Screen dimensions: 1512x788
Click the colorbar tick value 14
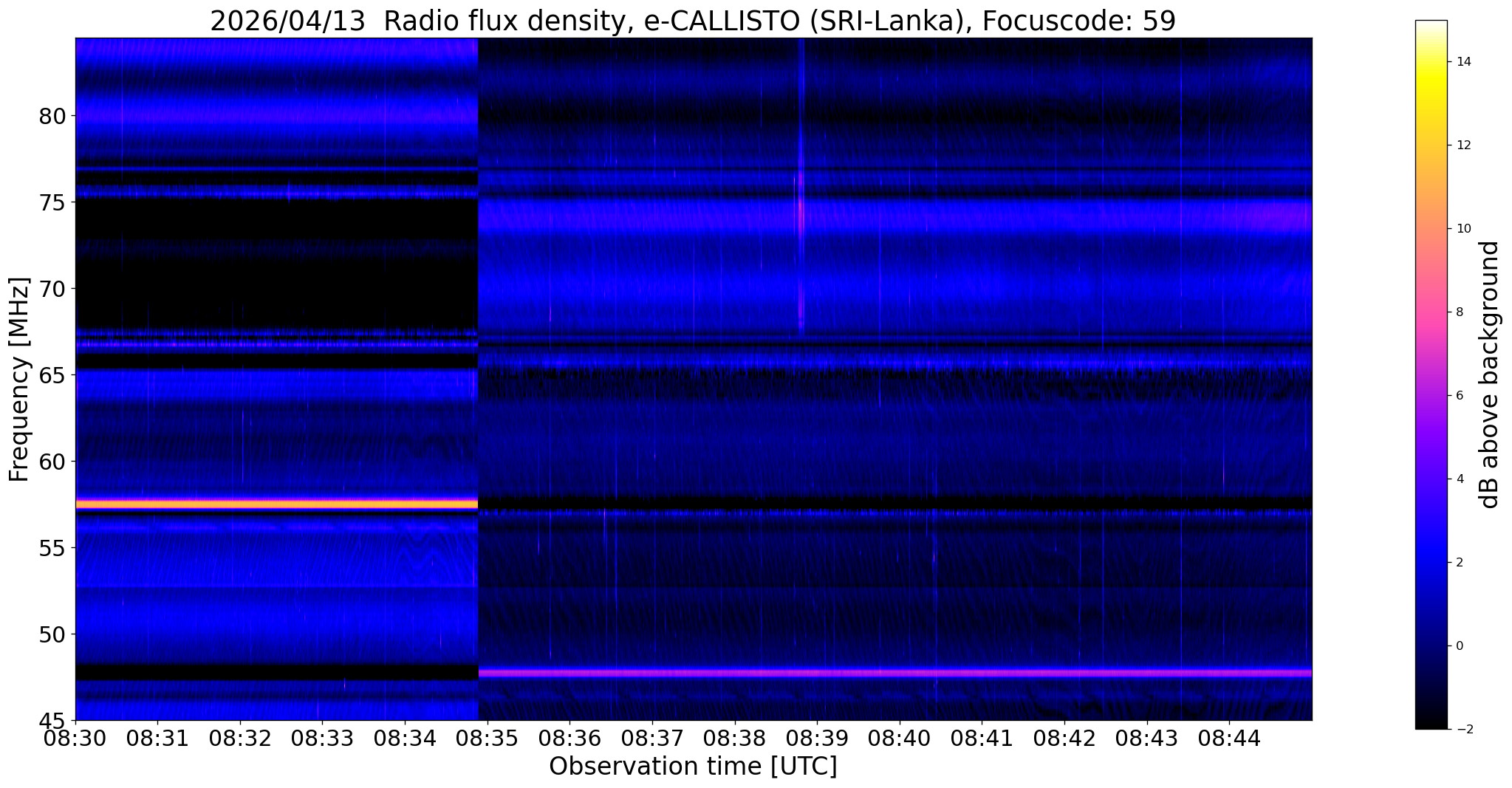click(1463, 62)
